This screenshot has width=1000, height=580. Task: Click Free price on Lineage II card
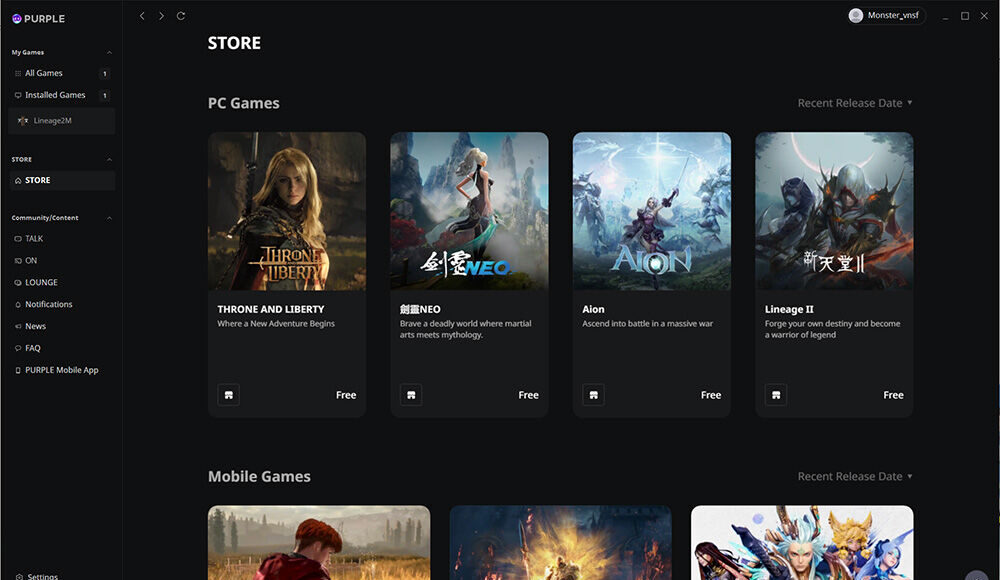pyautogui.click(x=893, y=395)
